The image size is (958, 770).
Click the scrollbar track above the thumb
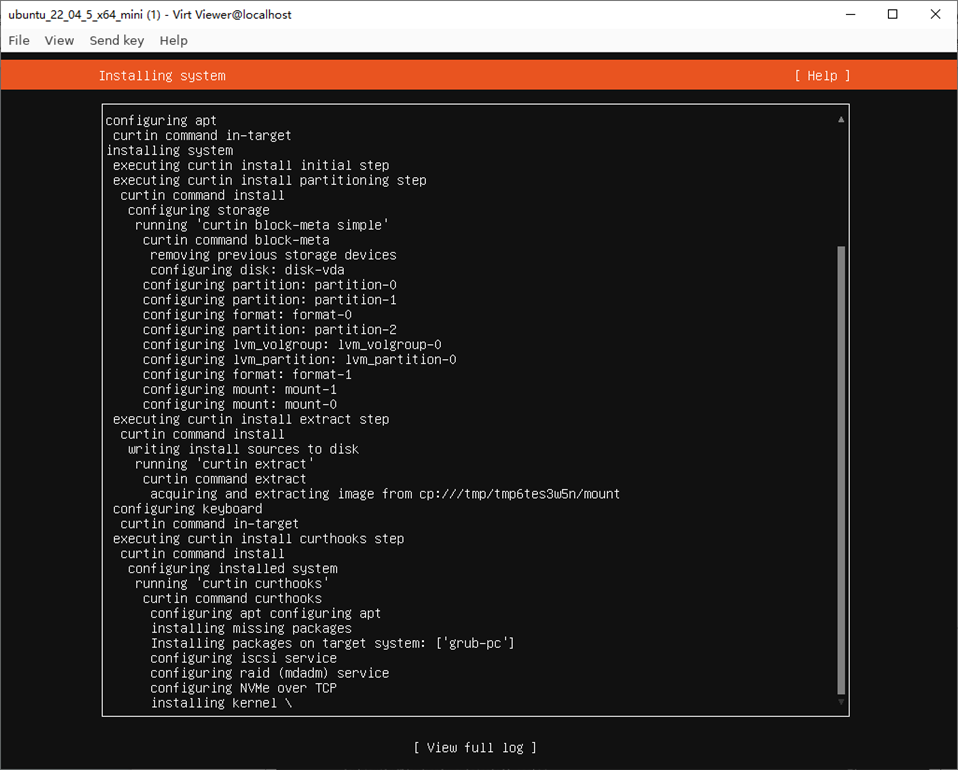click(x=841, y=185)
